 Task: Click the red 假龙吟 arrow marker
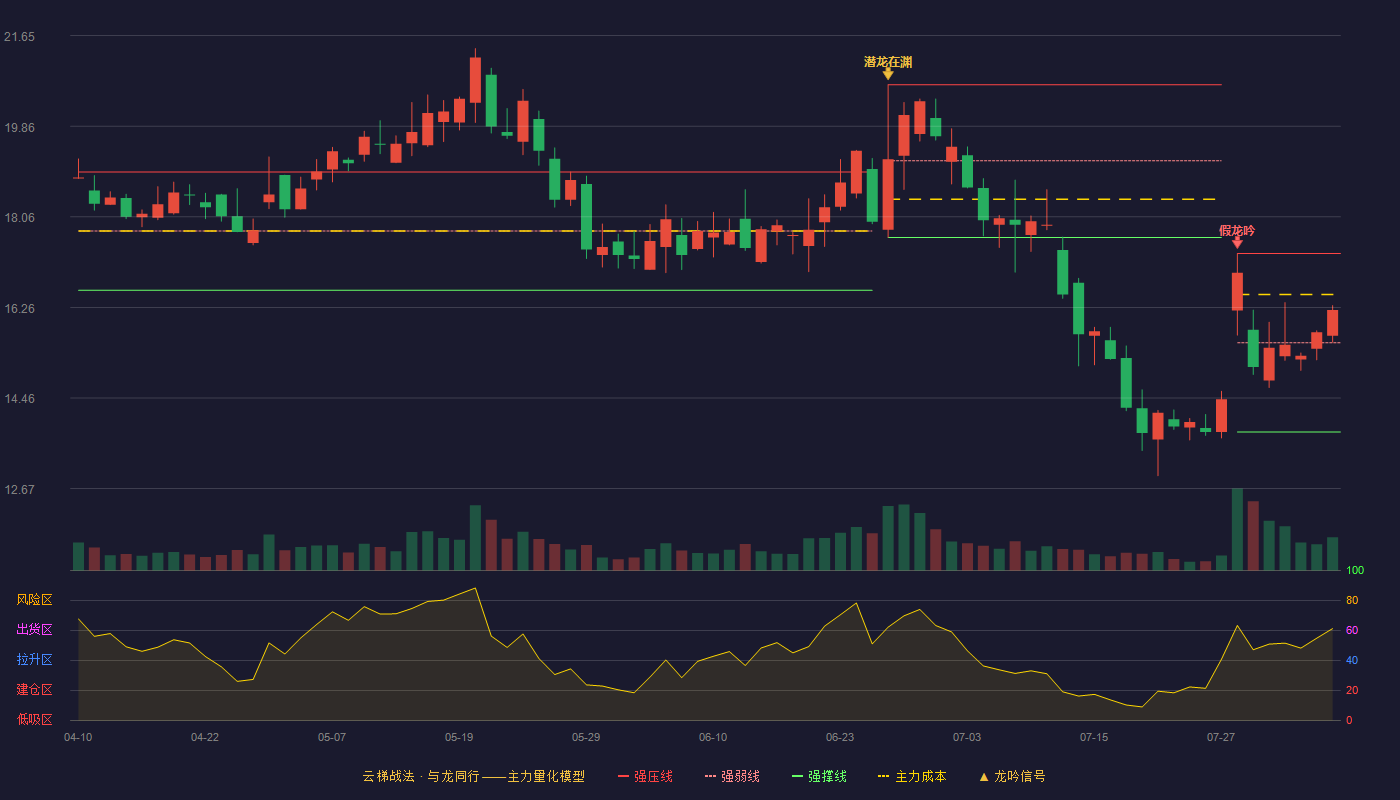[1237, 243]
